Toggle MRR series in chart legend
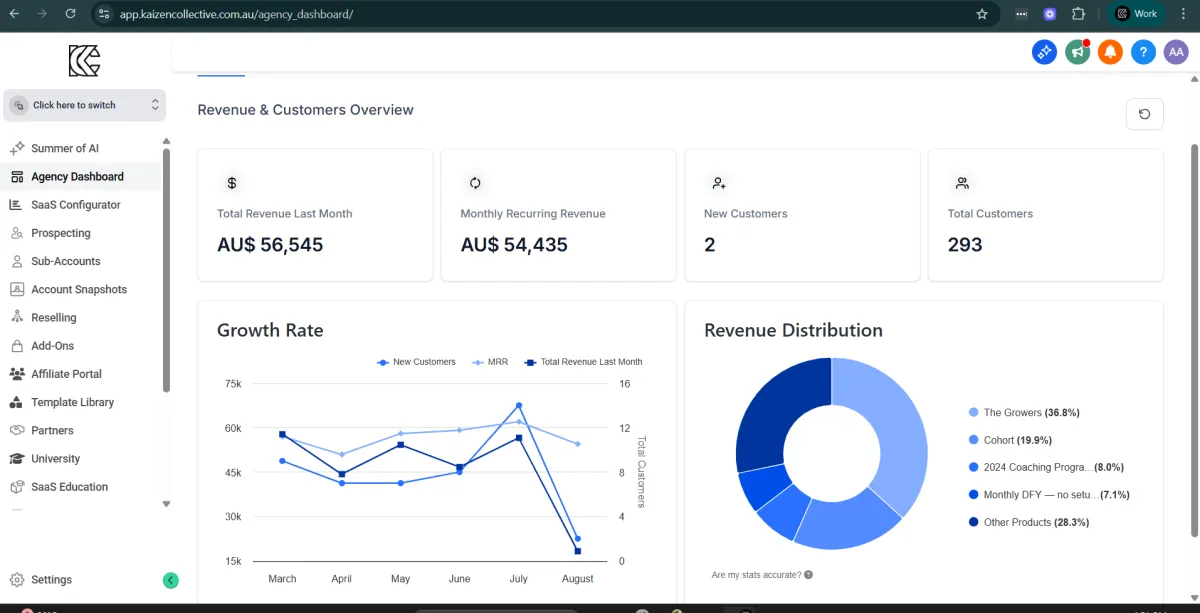The height and width of the screenshot is (613, 1200). [x=489, y=362]
